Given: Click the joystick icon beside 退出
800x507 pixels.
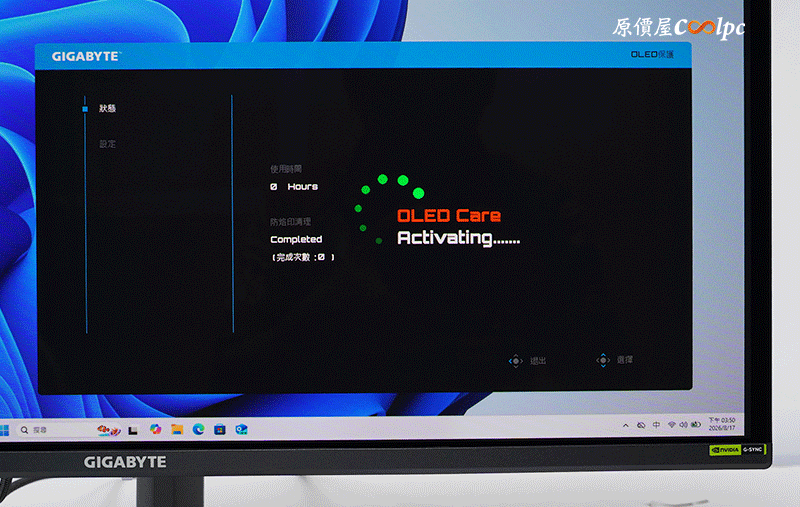Looking at the screenshot, I should click(x=516, y=361).
